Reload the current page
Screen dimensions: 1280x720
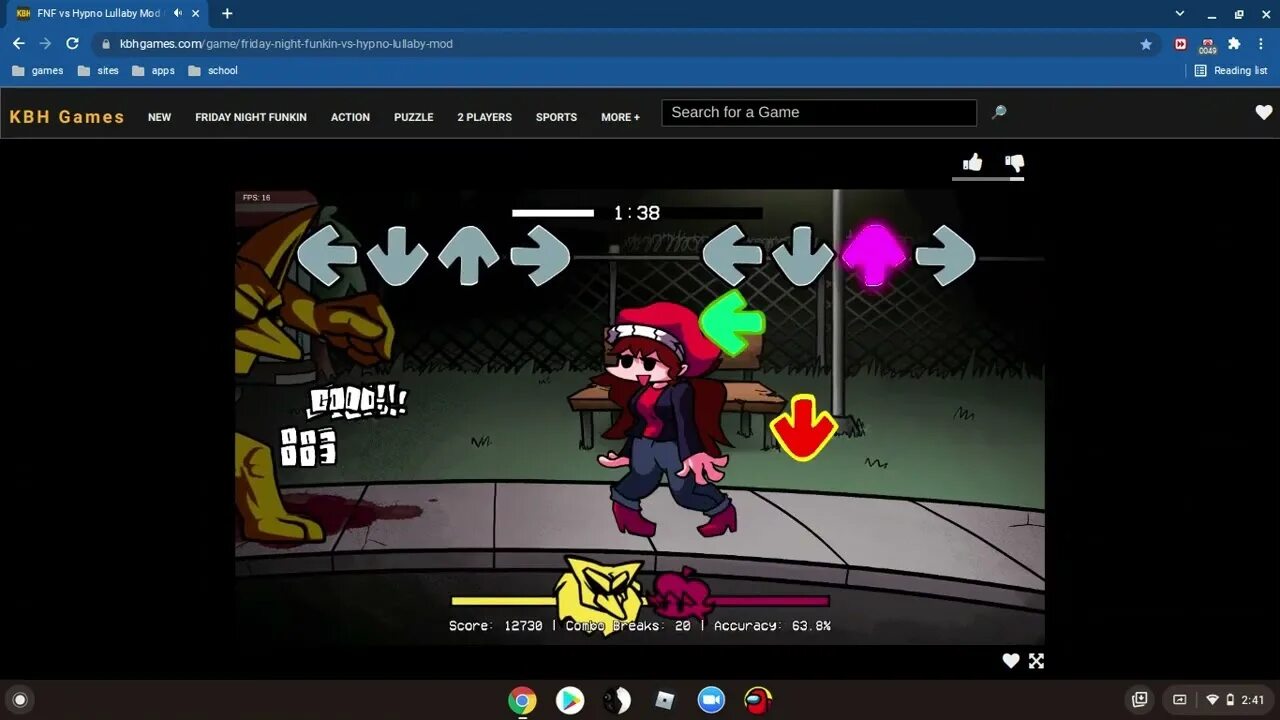72,44
